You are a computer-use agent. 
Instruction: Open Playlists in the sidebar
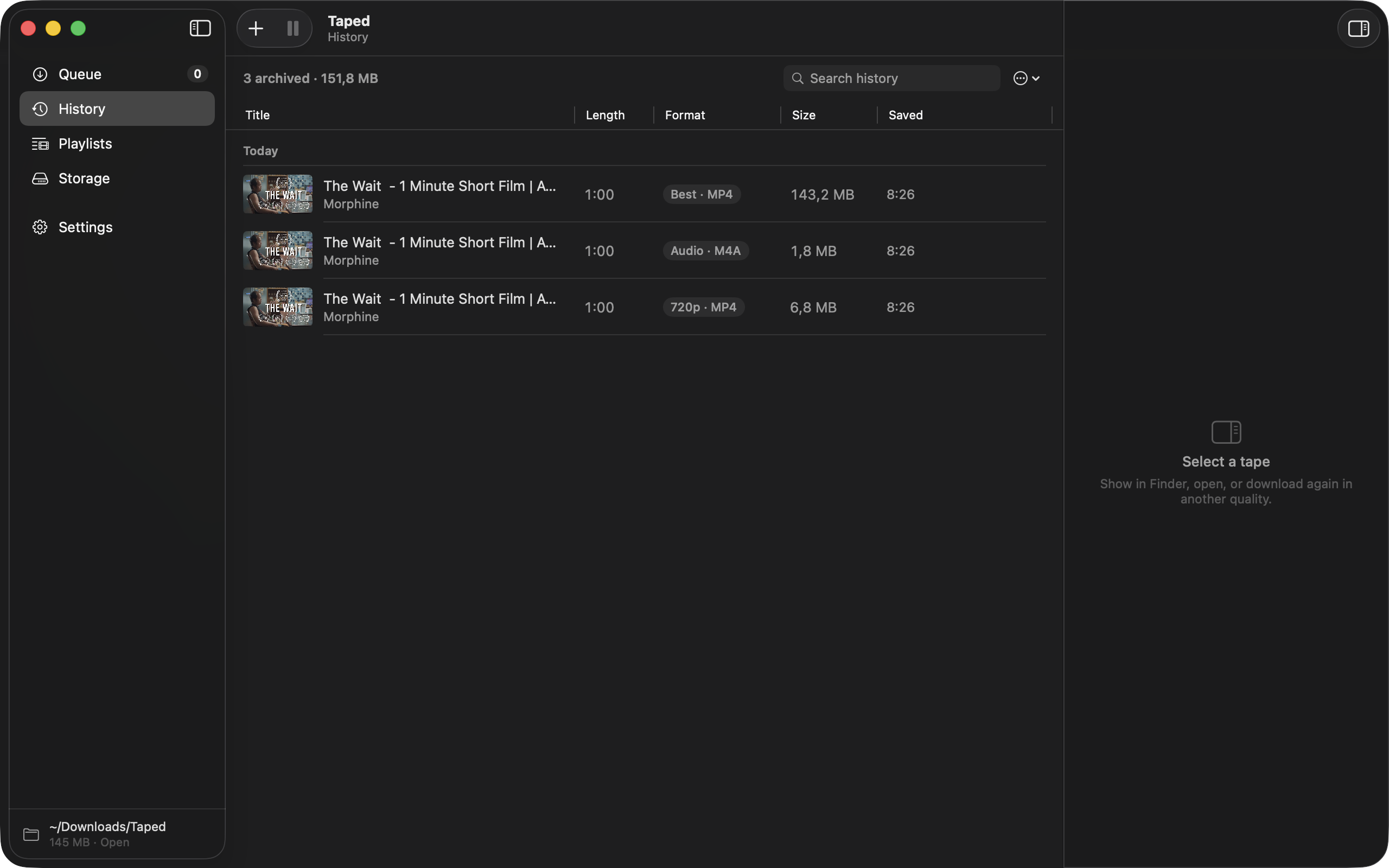point(117,144)
